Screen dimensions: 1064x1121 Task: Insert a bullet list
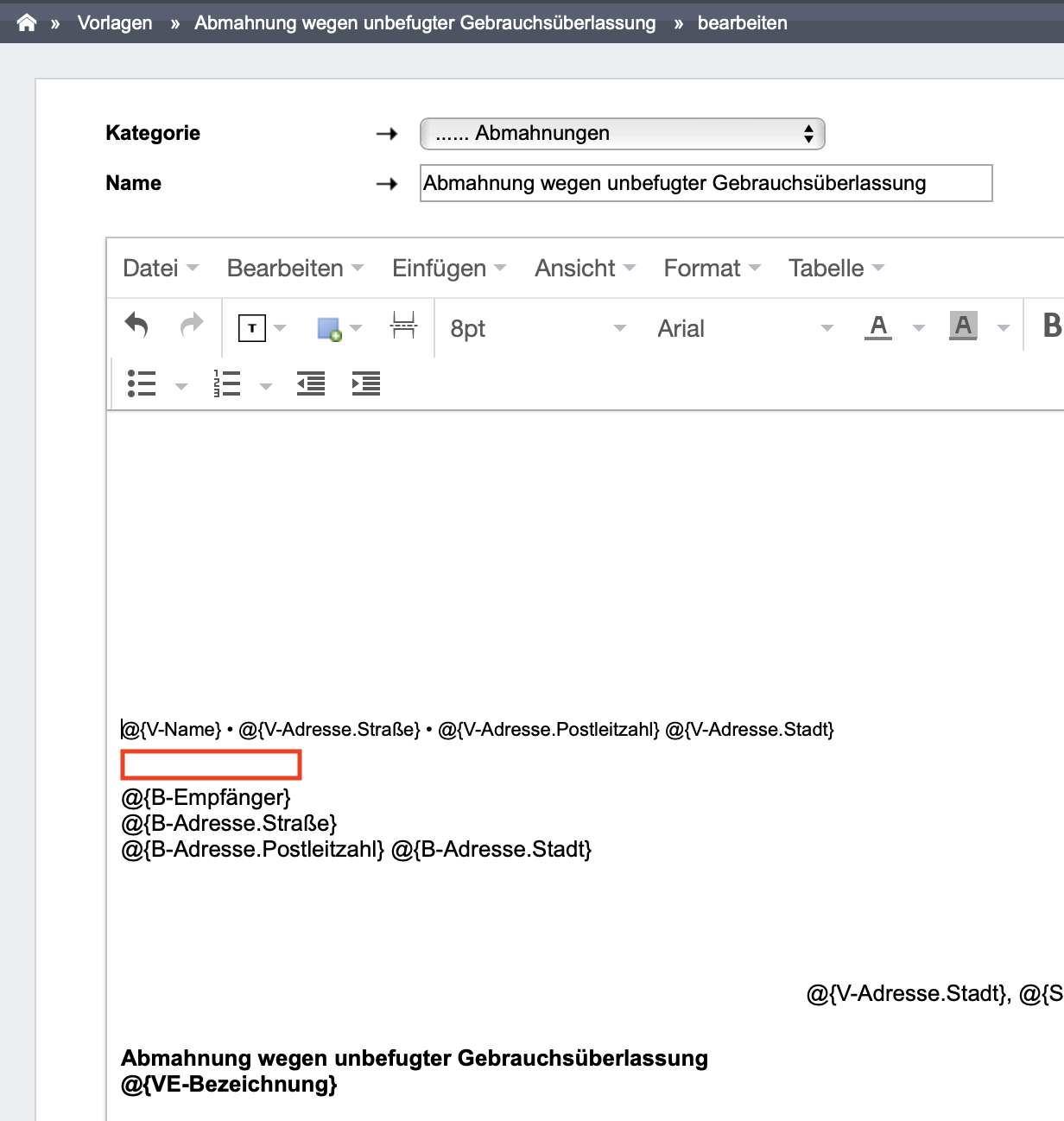(142, 383)
